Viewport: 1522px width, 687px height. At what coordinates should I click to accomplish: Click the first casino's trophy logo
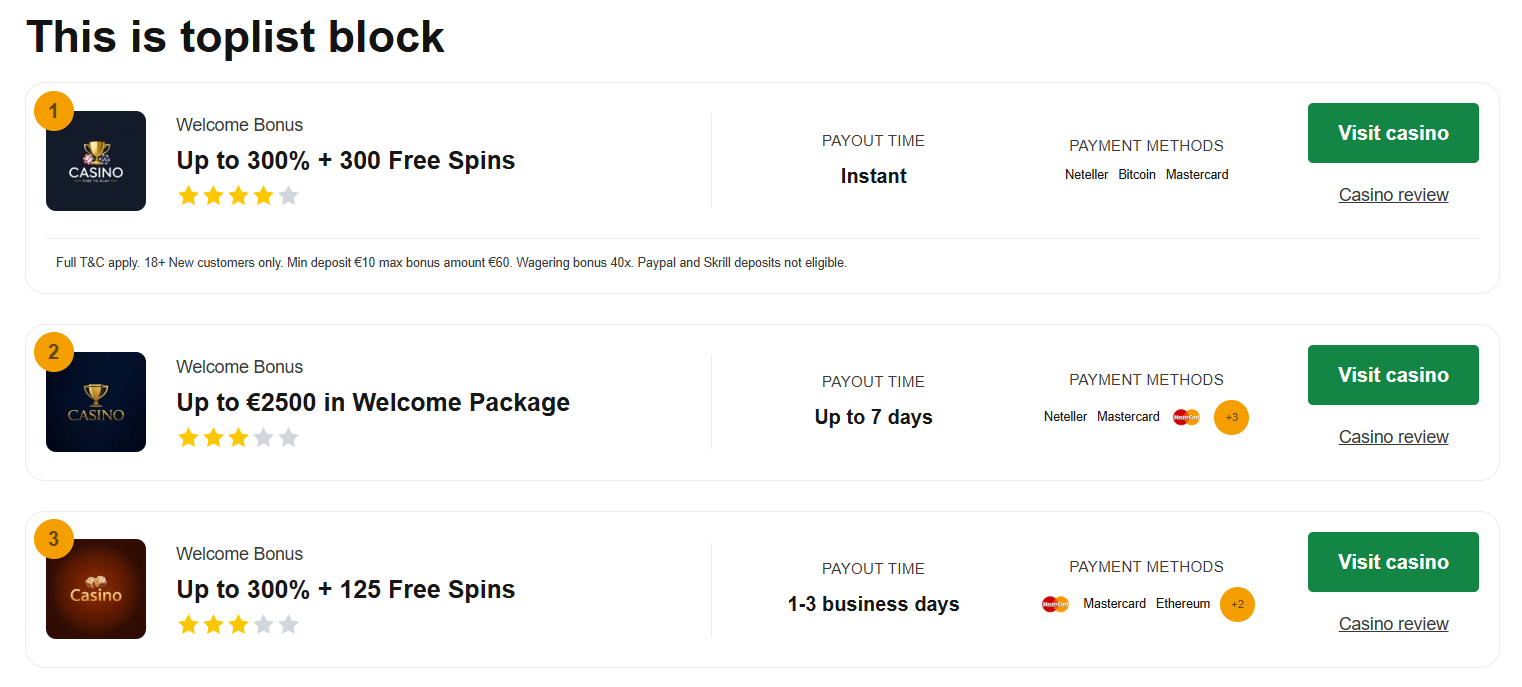96,161
